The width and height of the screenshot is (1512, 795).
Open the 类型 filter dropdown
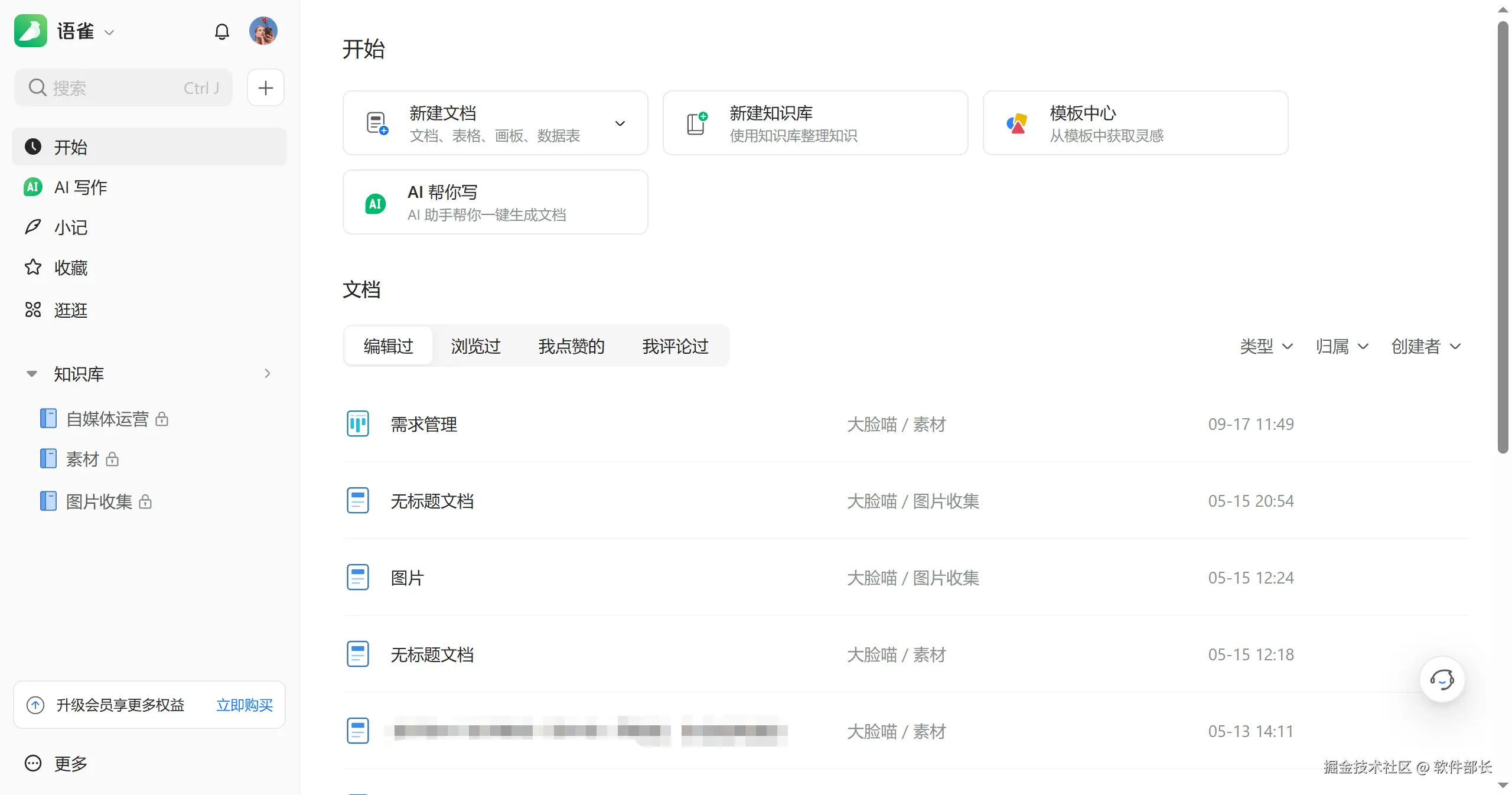tap(1266, 346)
